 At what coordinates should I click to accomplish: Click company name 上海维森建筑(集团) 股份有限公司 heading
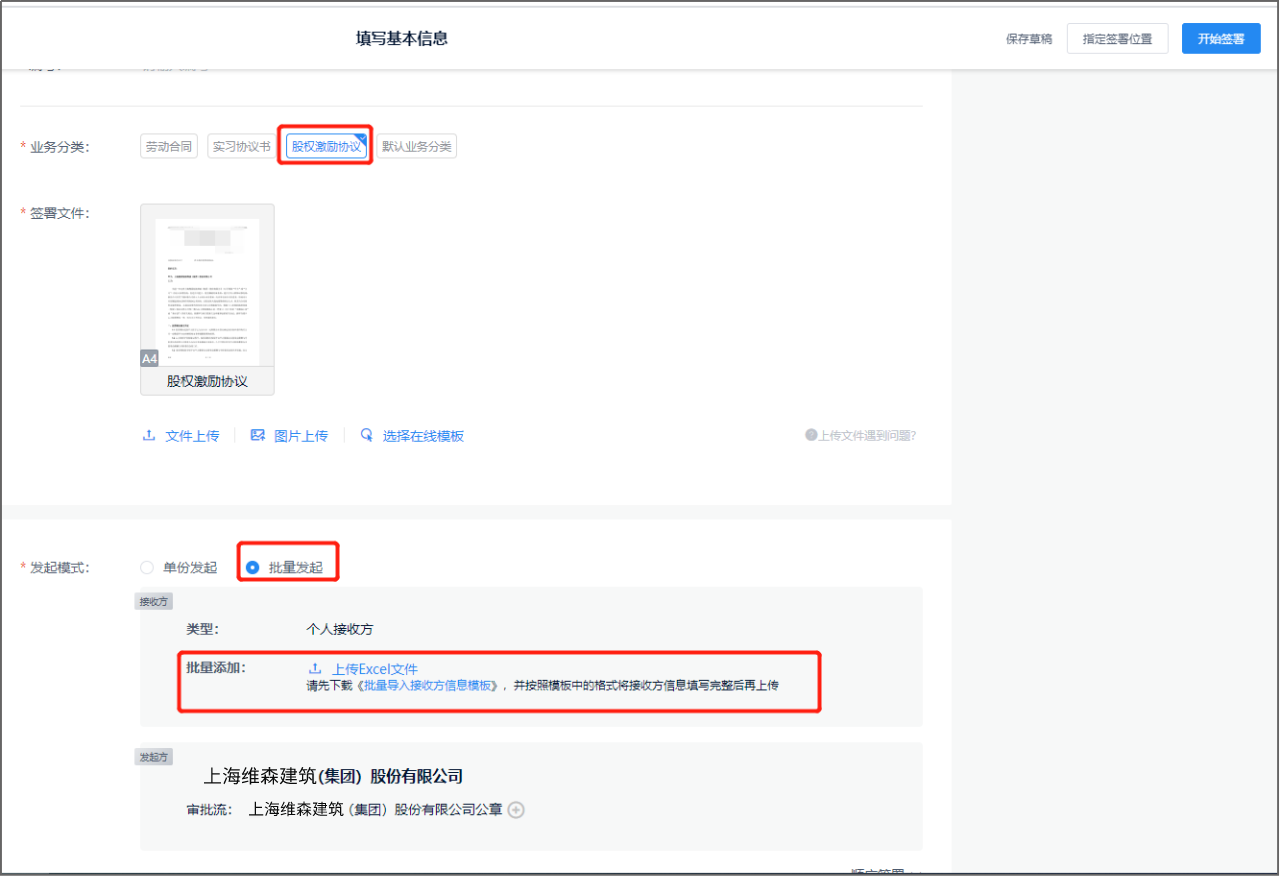[x=333, y=776]
